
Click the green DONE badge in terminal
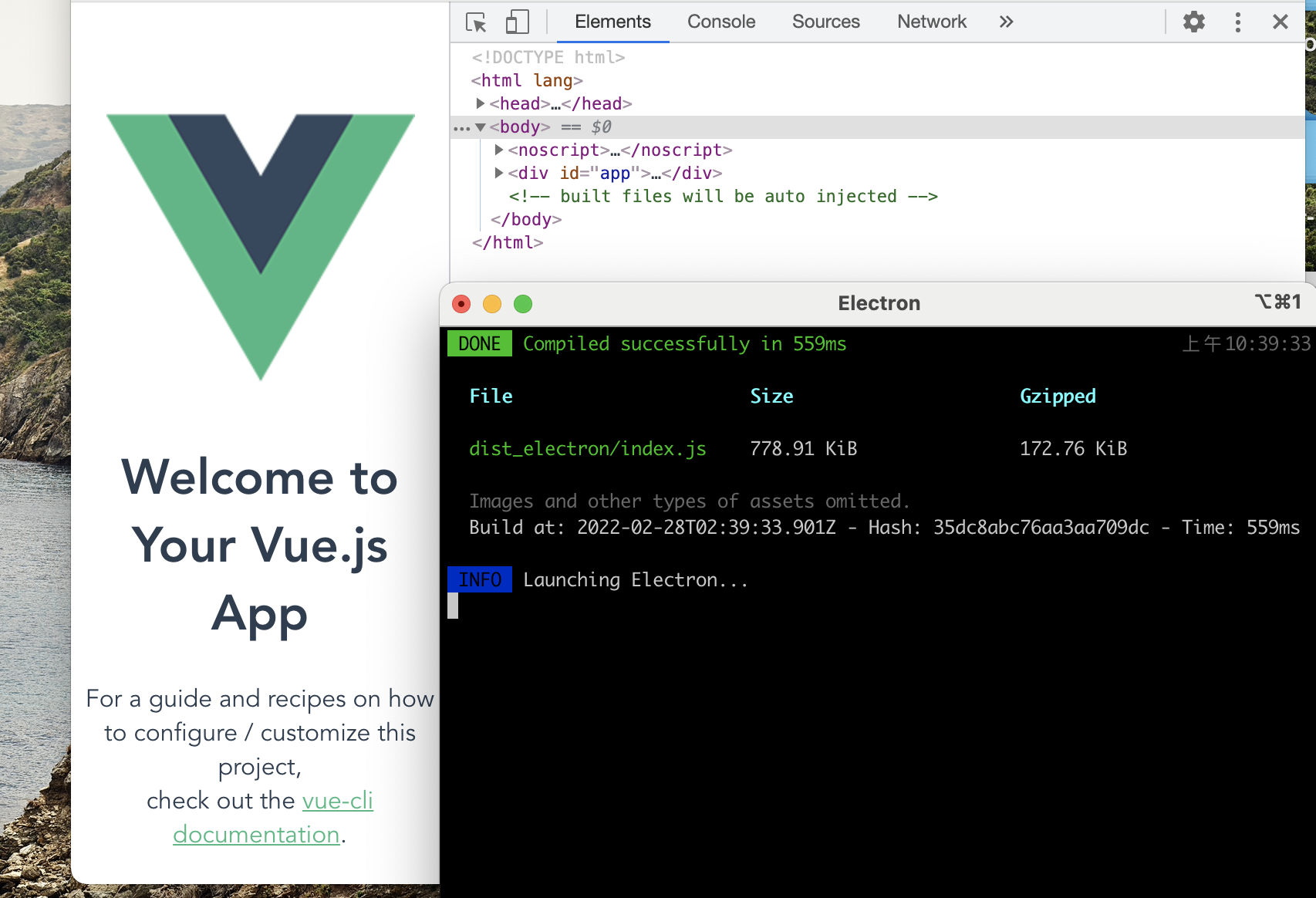click(480, 343)
